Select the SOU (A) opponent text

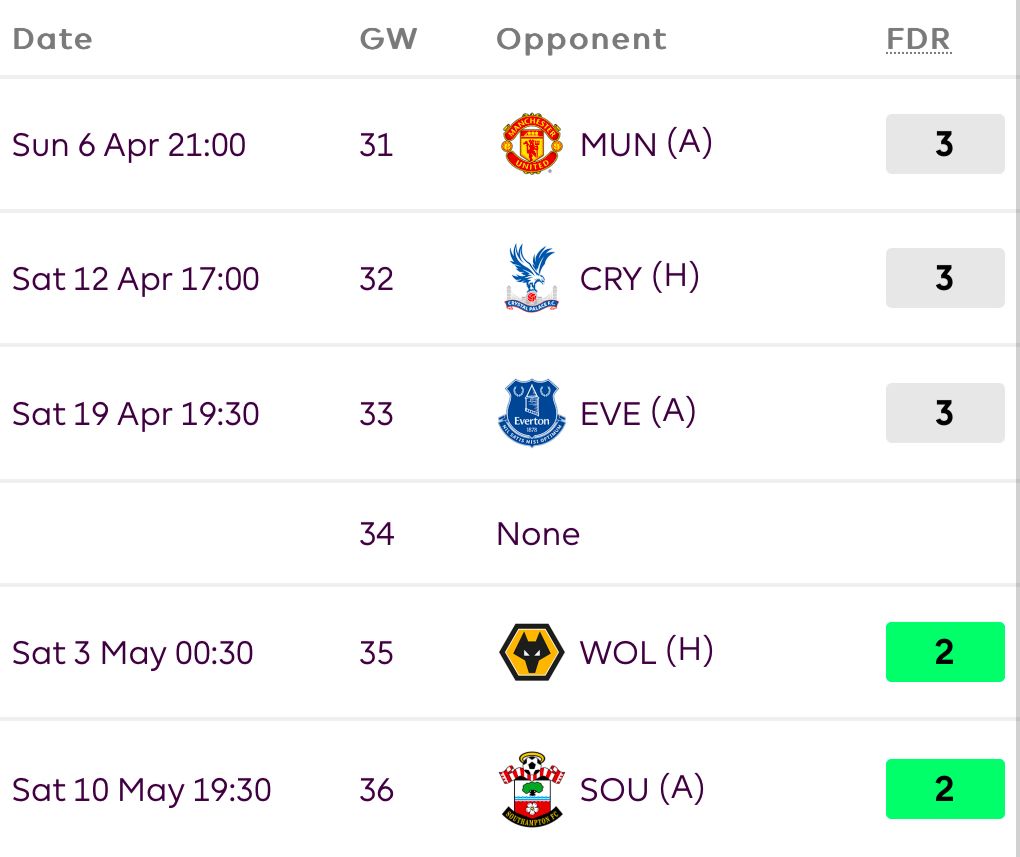click(642, 790)
